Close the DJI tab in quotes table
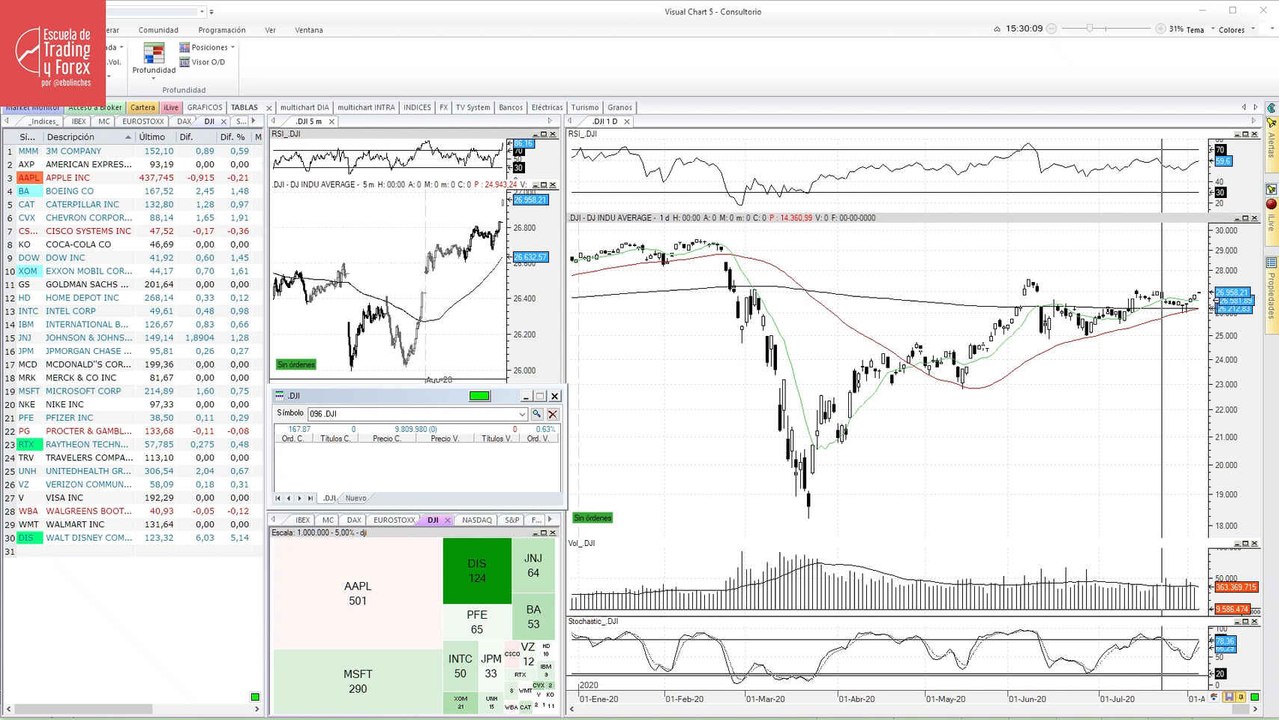Image resolution: width=1279 pixels, height=720 pixels. pyautogui.click(x=223, y=121)
